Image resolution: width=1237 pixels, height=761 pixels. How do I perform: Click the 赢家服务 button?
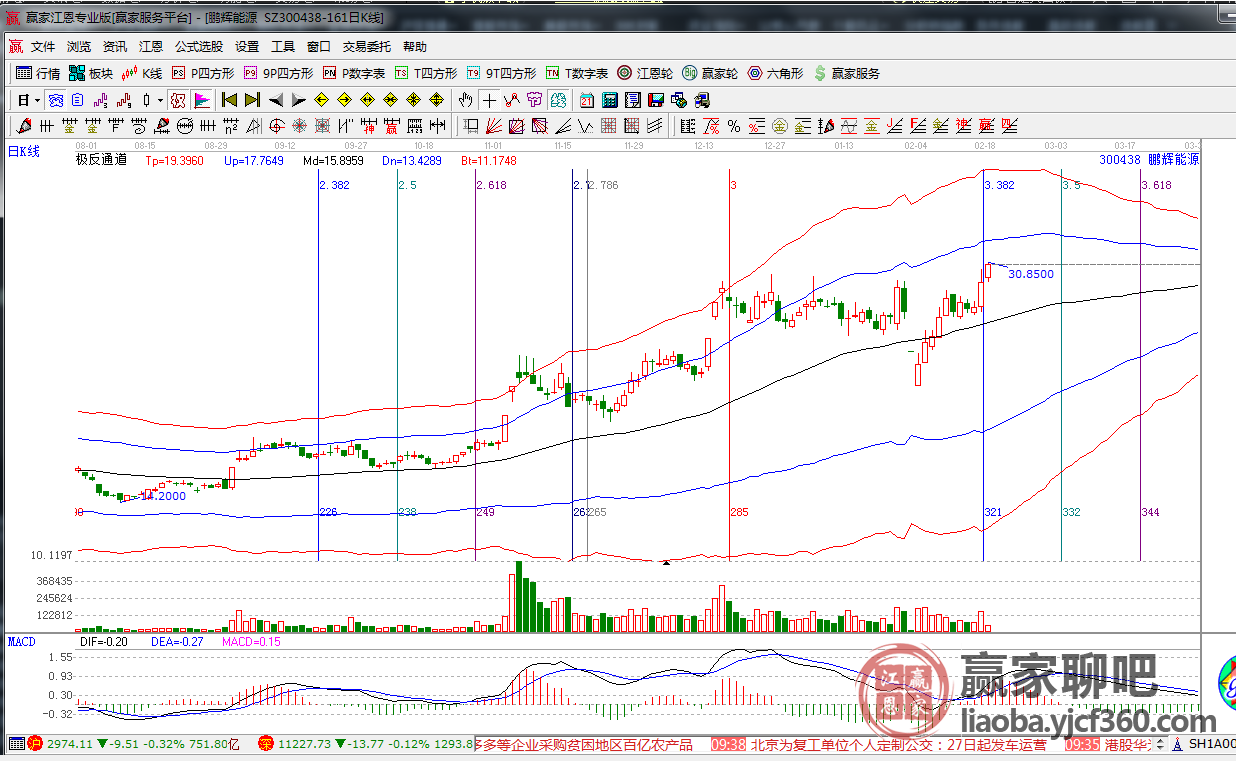pos(847,74)
